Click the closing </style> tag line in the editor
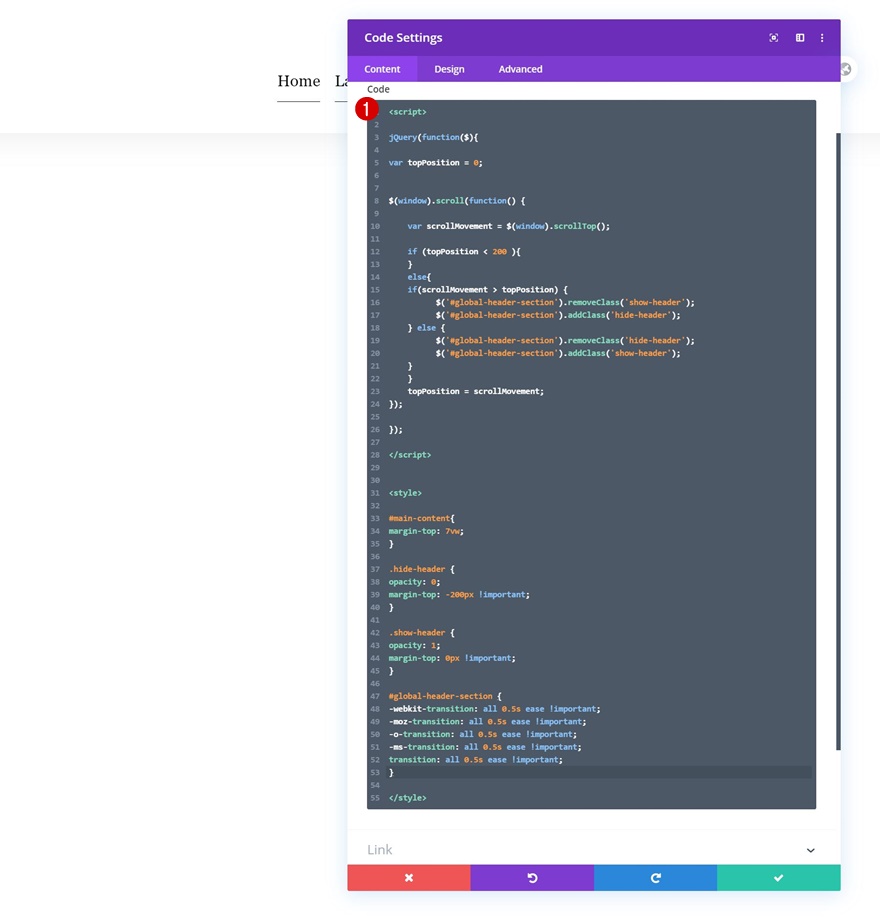This screenshot has width=880, height=920. (408, 798)
